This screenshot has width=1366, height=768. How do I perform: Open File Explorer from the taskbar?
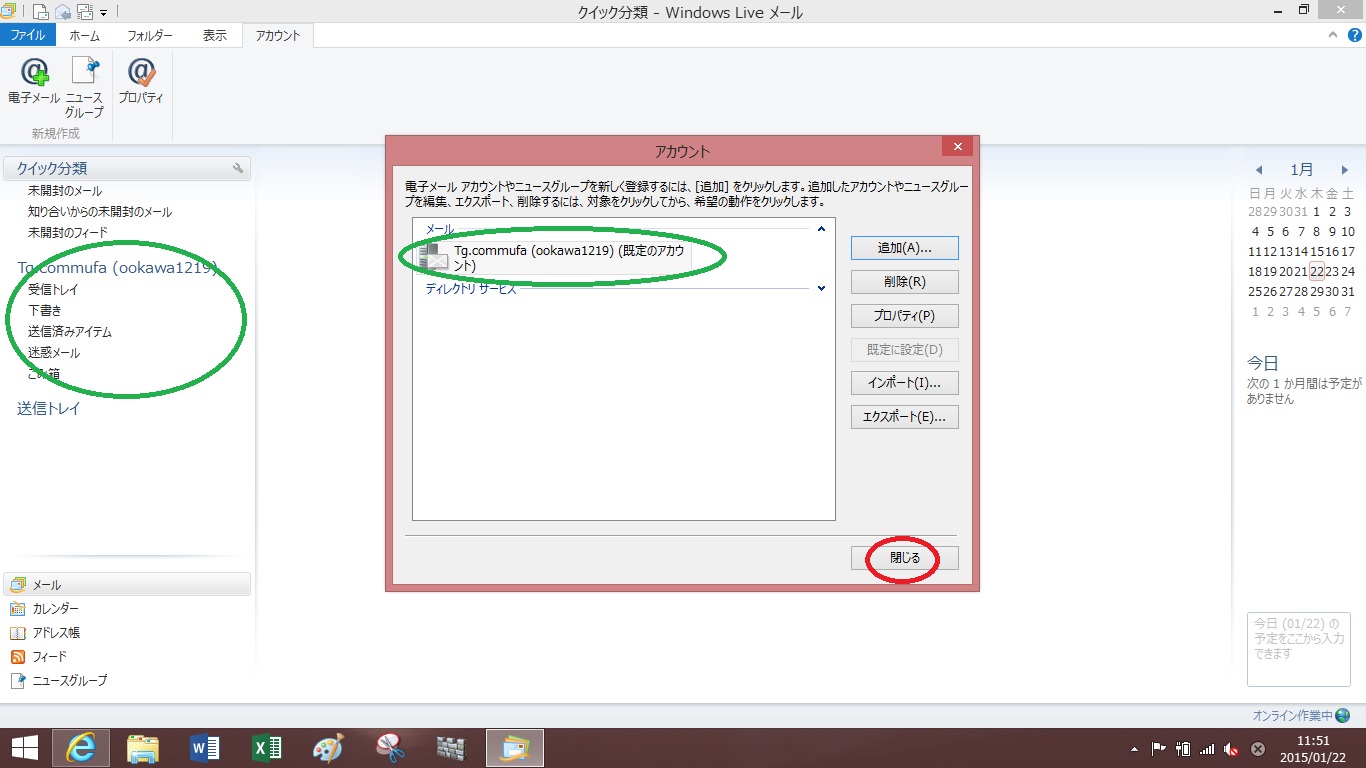(143, 748)
